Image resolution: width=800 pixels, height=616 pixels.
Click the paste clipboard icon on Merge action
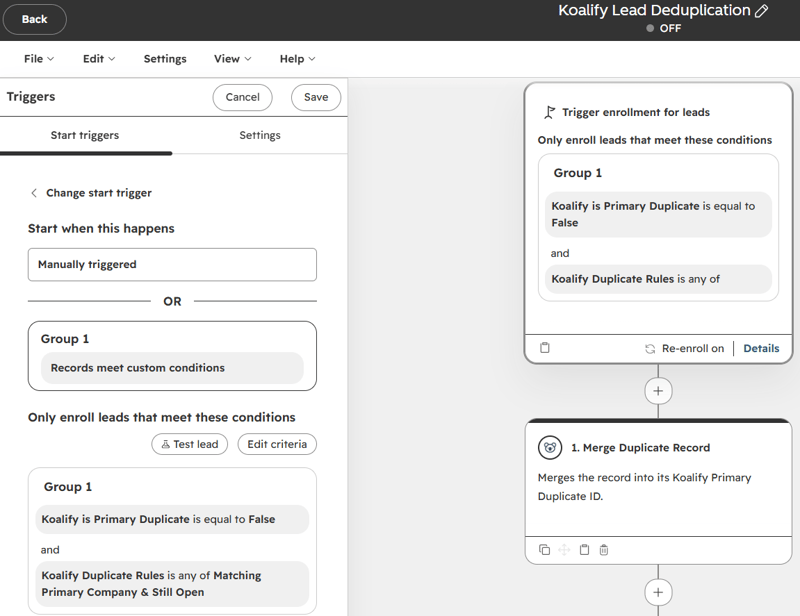click(x=584, y=550)
